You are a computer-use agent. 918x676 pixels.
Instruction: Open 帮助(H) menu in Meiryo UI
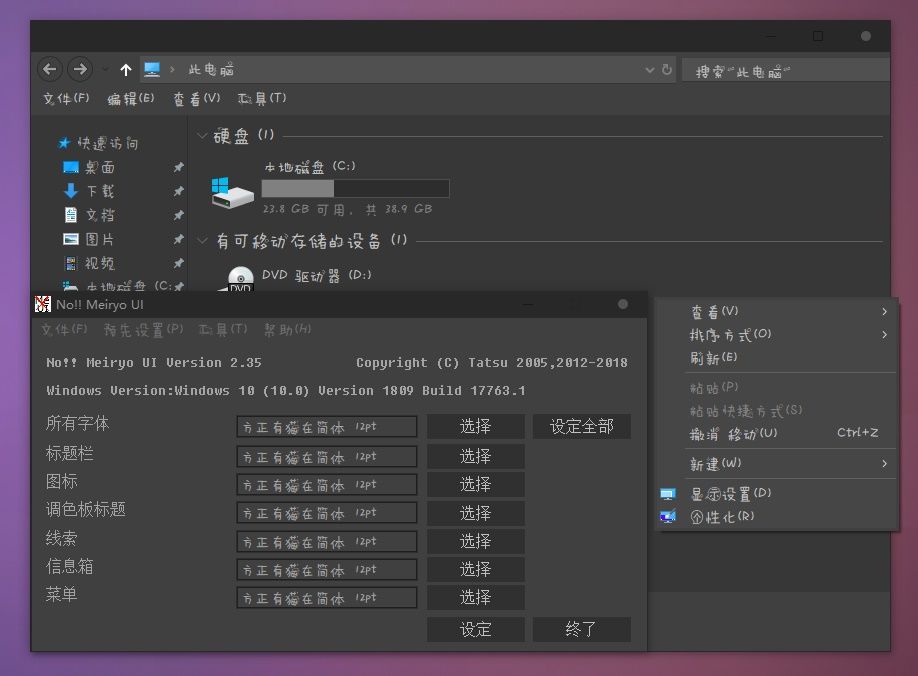287,330
